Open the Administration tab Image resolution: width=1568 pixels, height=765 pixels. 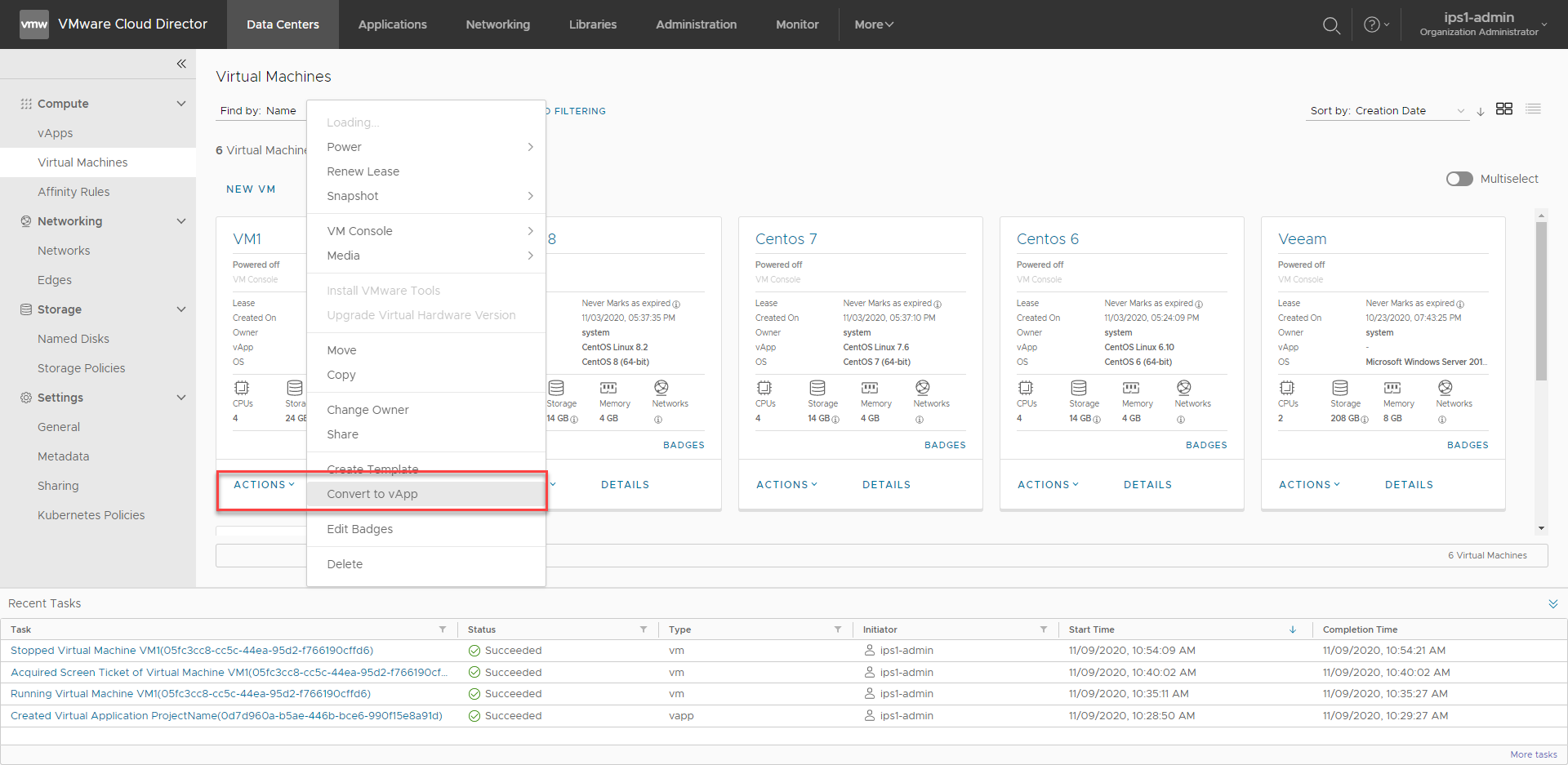click(x=696, y=24)
